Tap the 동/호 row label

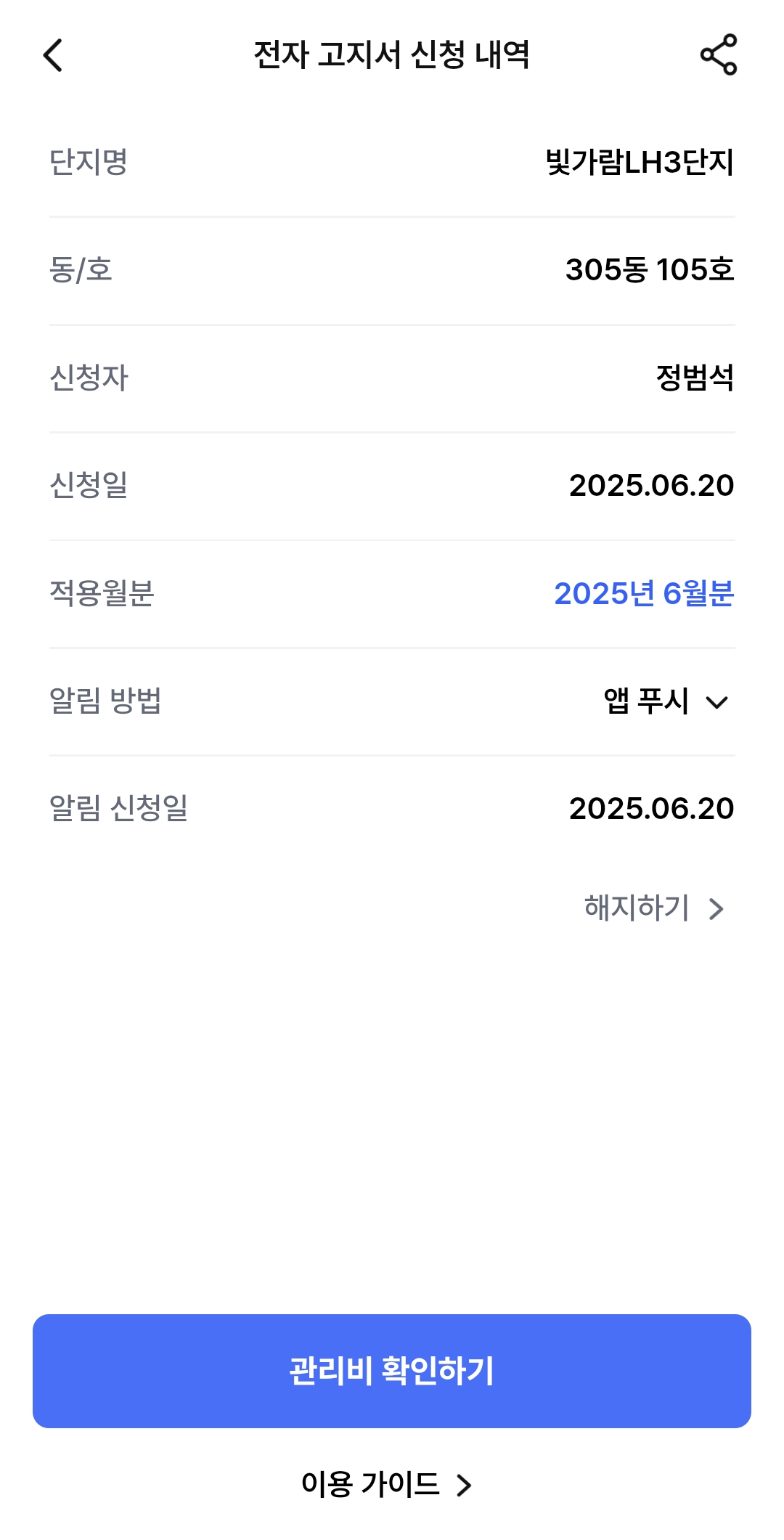[81, 270]
